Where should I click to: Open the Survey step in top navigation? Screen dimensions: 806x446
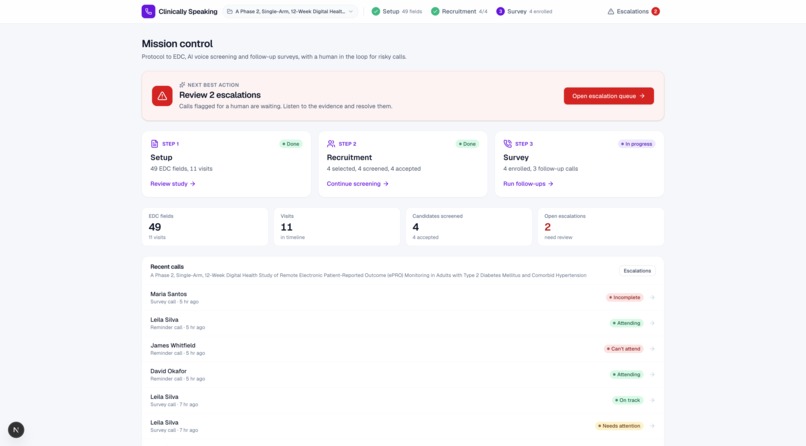point(524,11)
